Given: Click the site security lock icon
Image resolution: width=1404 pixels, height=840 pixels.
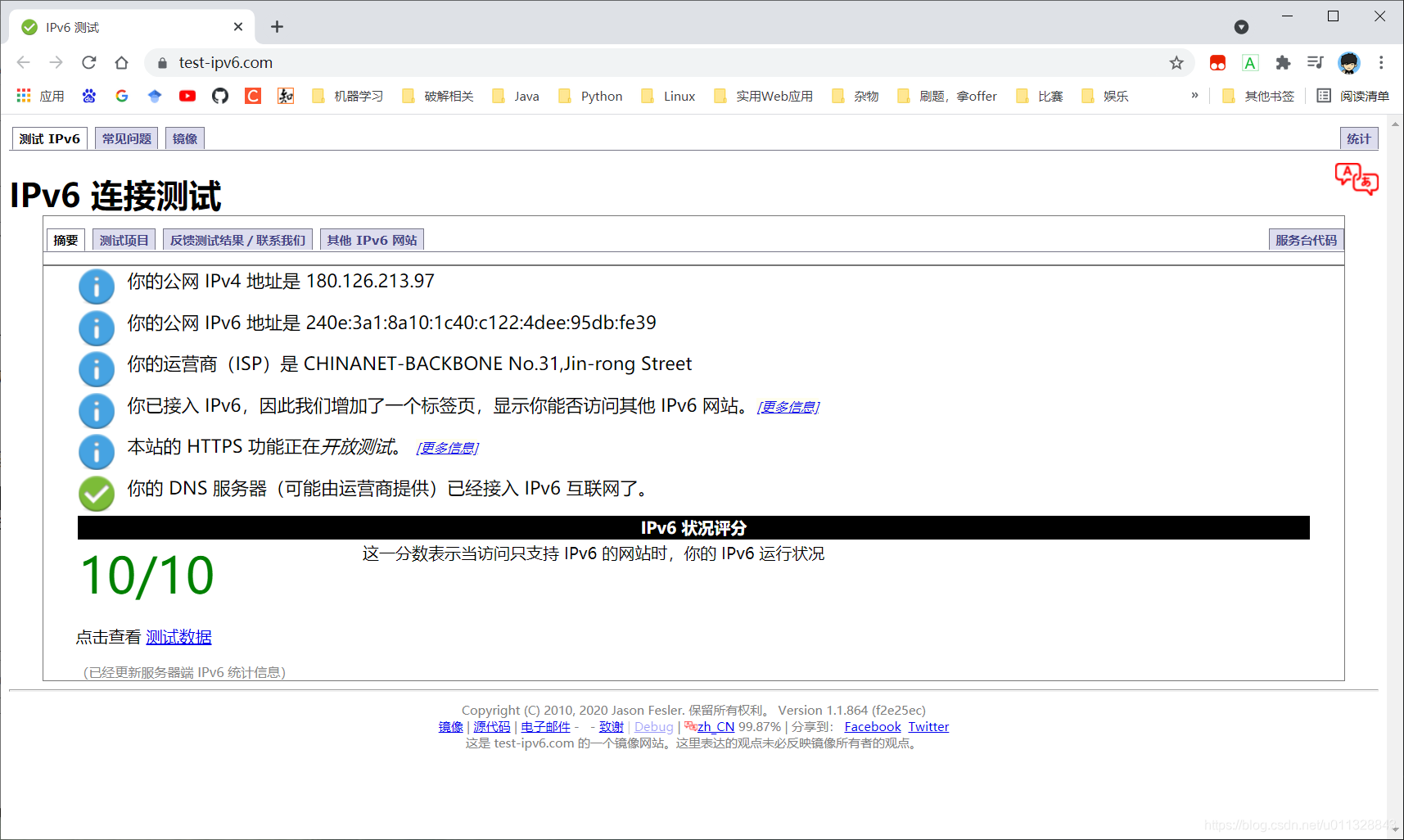Looking at the screenshot, I should (161, 62).
